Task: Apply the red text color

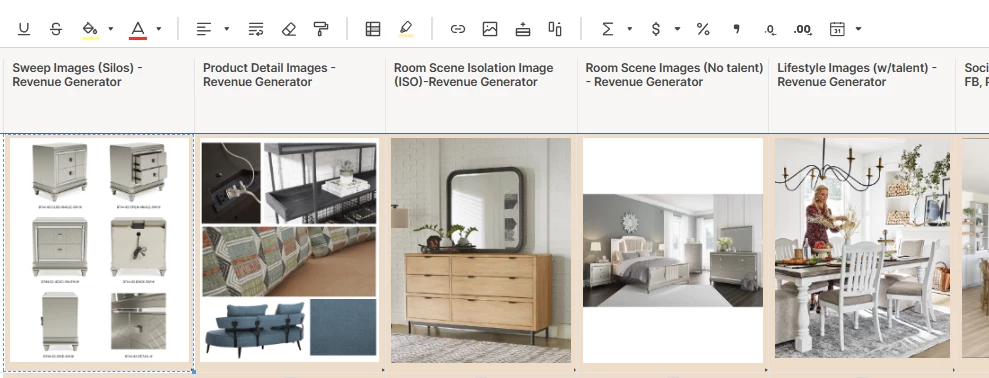Action: [x=138, y=29]
